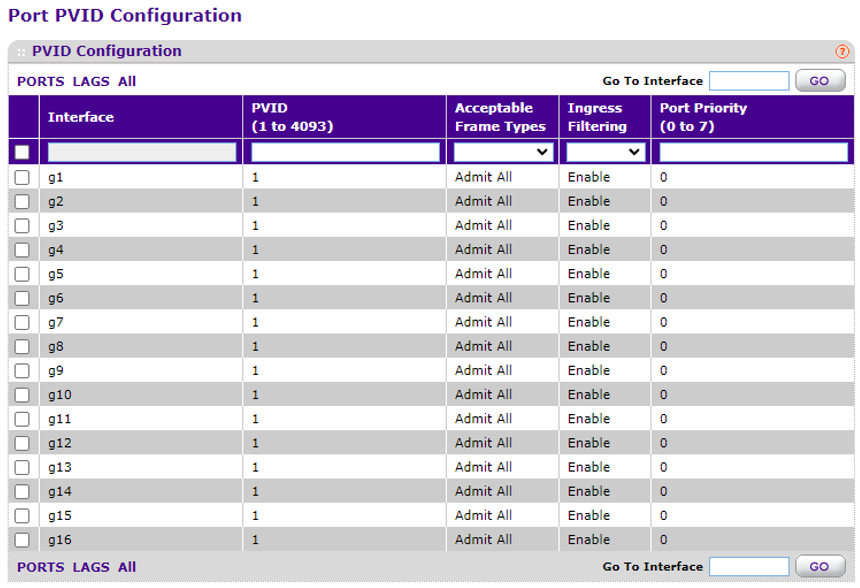
Task: Show All interfaces using top link
Action: (127, 81)
